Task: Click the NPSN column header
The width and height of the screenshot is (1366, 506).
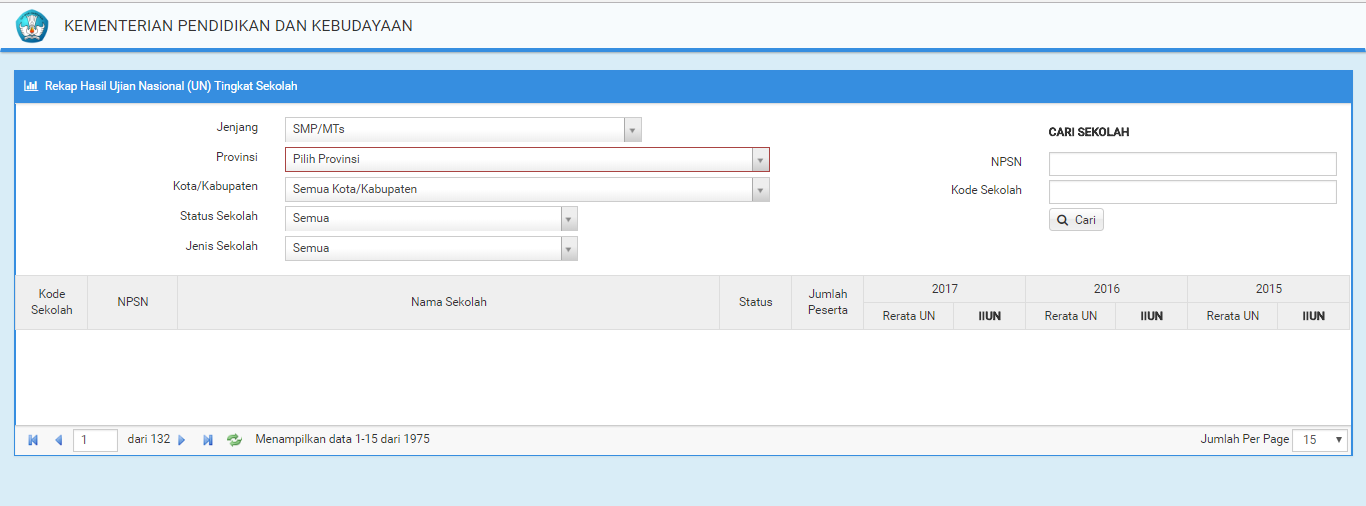Action: [x=133, y=302]
